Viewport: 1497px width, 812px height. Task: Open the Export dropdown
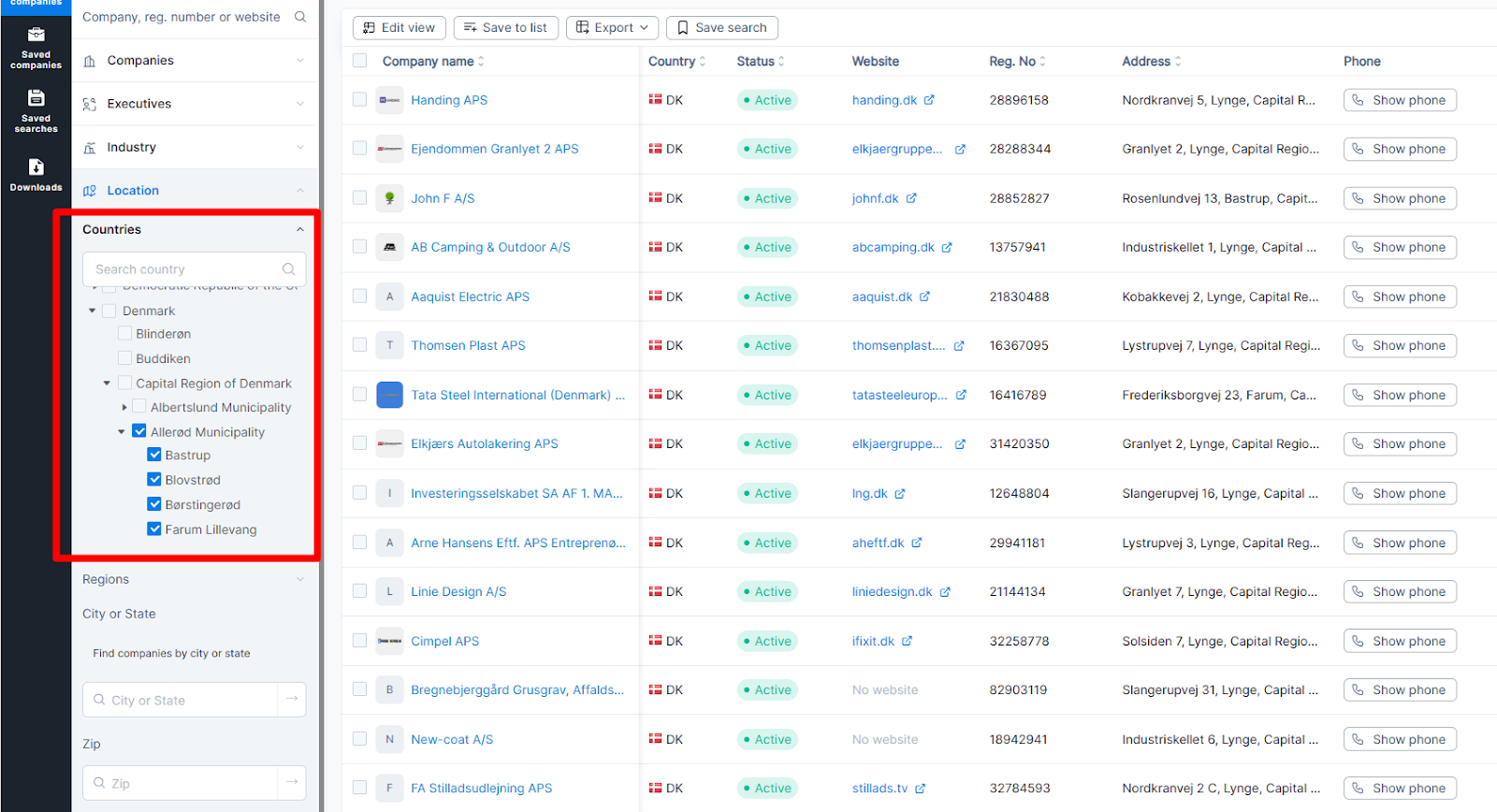(x=613, y=28)
